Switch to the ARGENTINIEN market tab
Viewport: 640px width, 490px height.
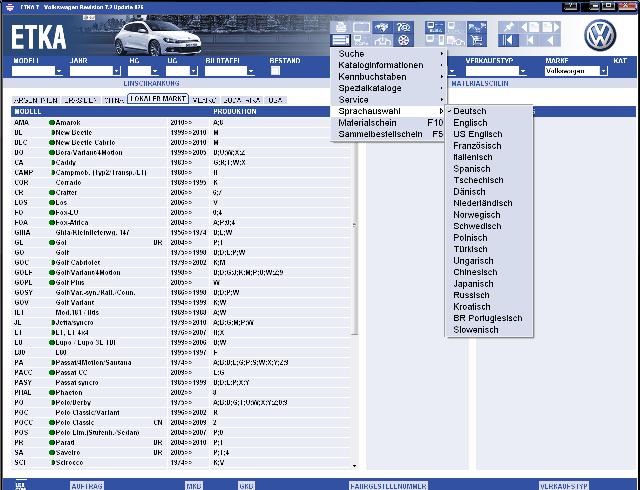pyautogui.click(x=36, y=100)
